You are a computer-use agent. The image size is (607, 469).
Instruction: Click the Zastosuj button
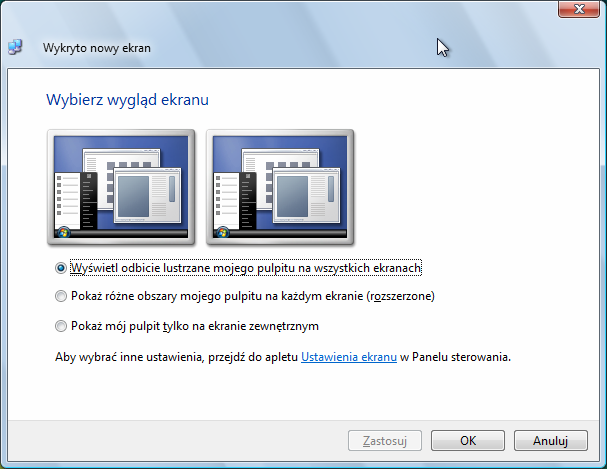click(x=385, y=441)
